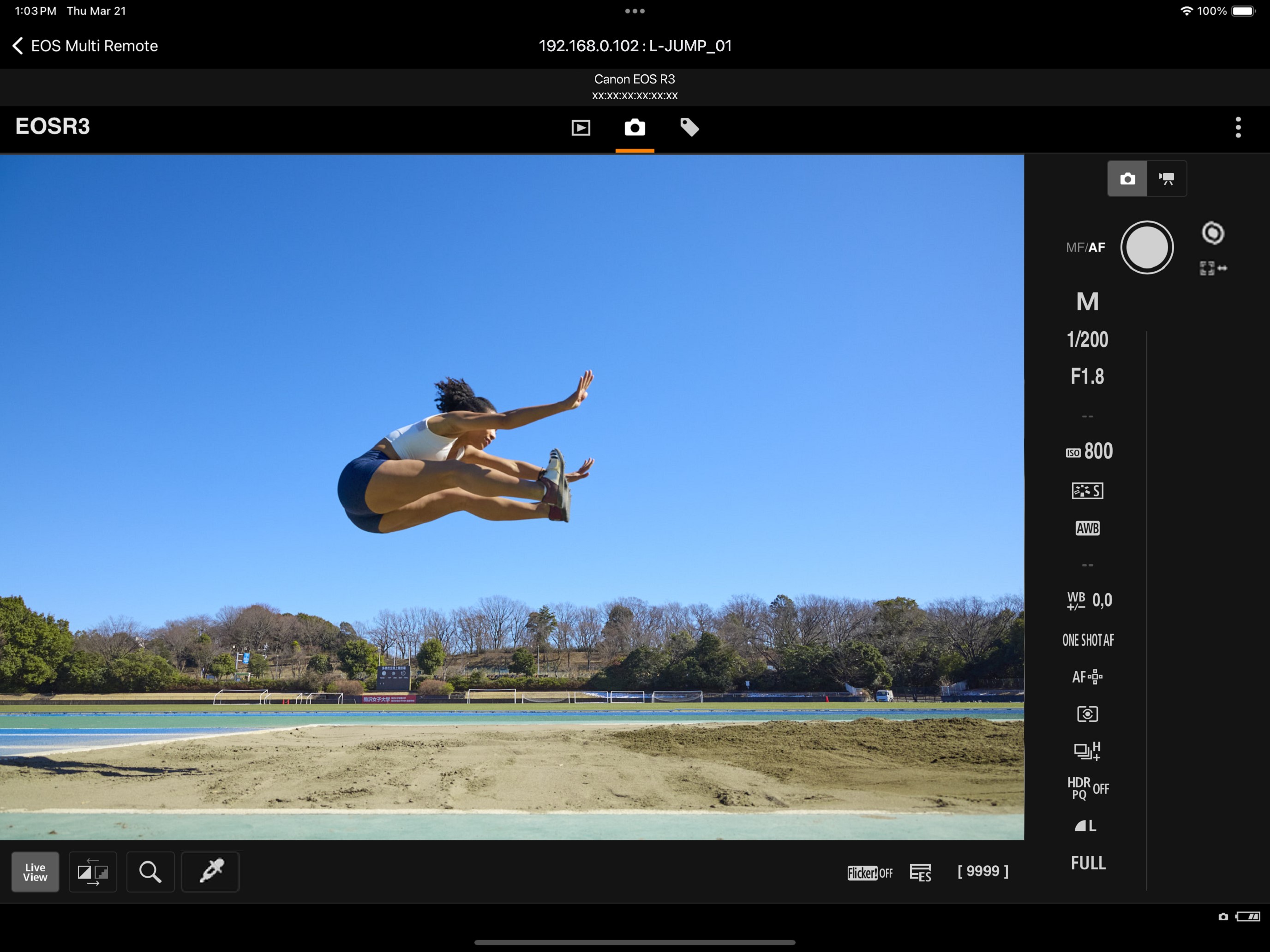1270x952 pixels.
Task: Adjust WB shift 0,0 control
Action: pyautogui.click(x=1089, y=600)
